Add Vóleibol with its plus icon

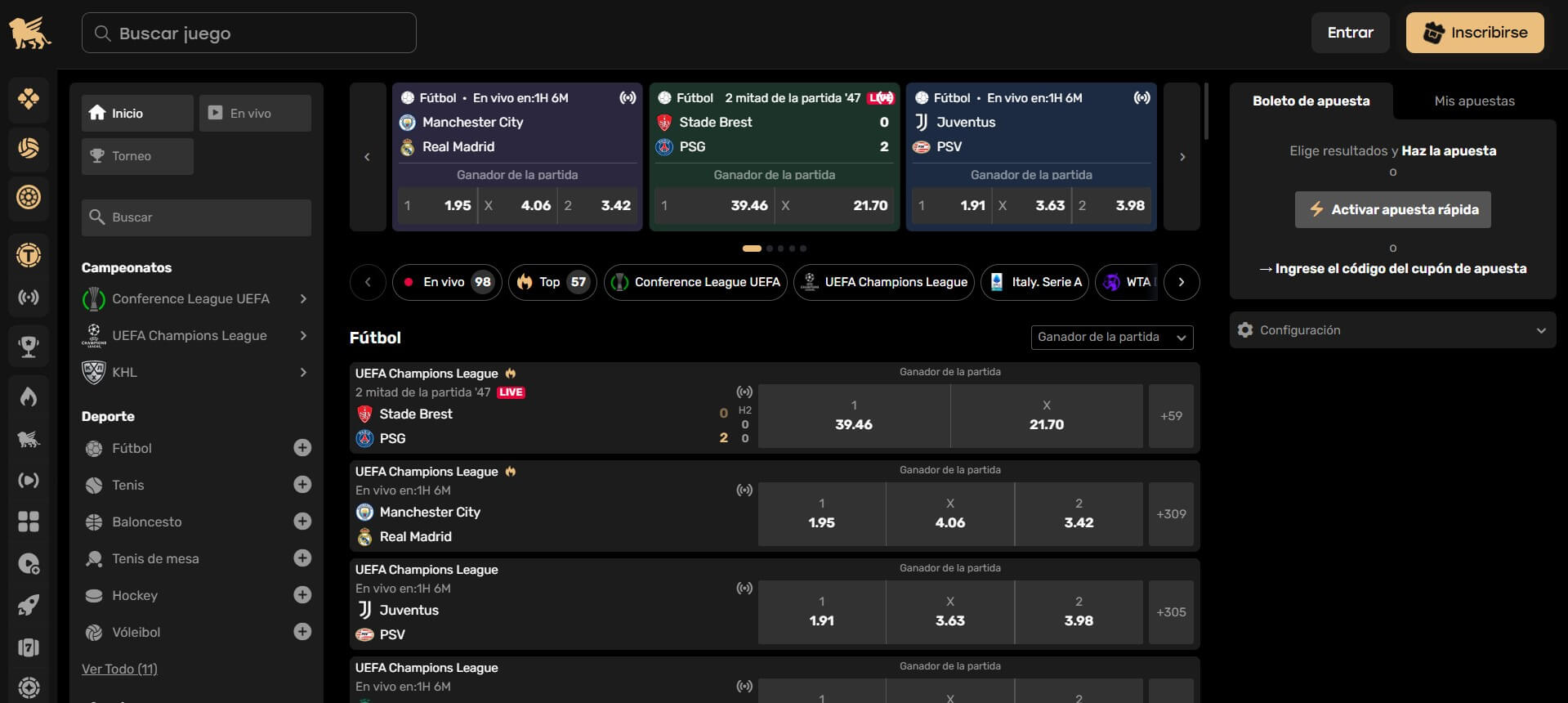coord(302,632)
